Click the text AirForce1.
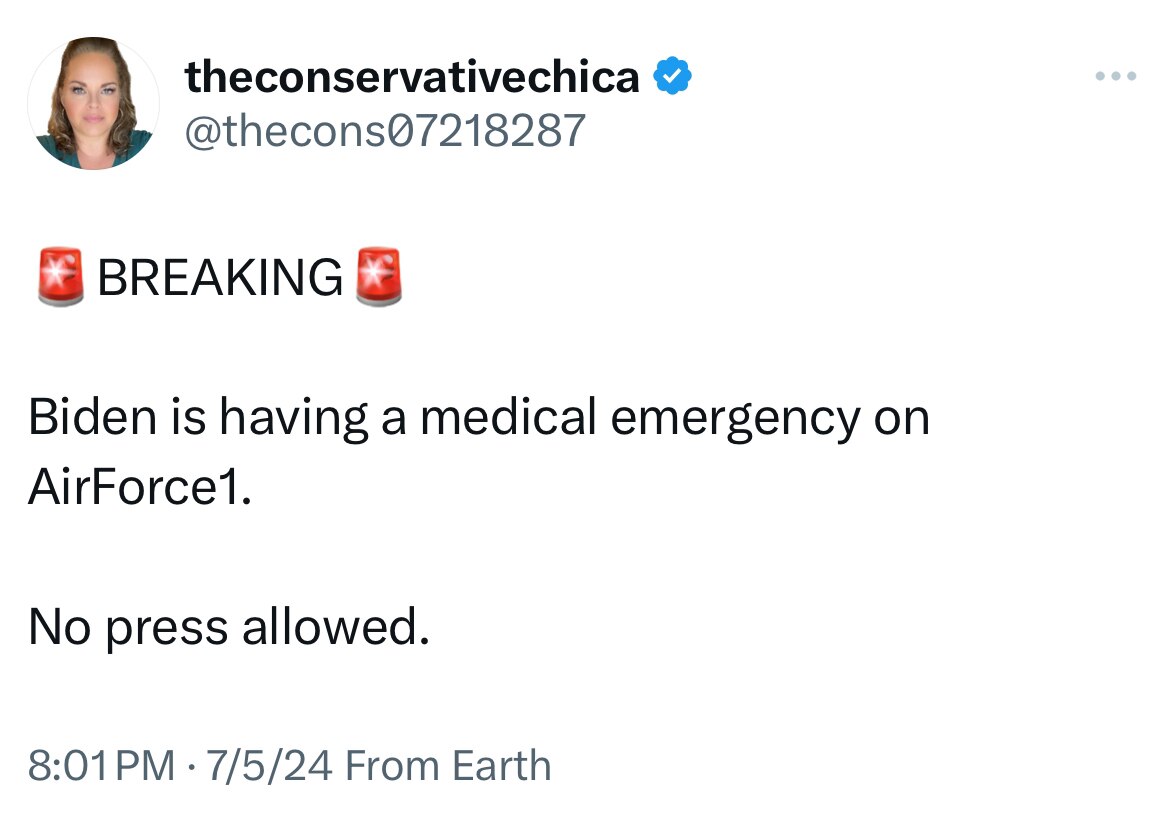Image resolution: width=1170 pixels, height=826 pixels. (x=140, y=487)
